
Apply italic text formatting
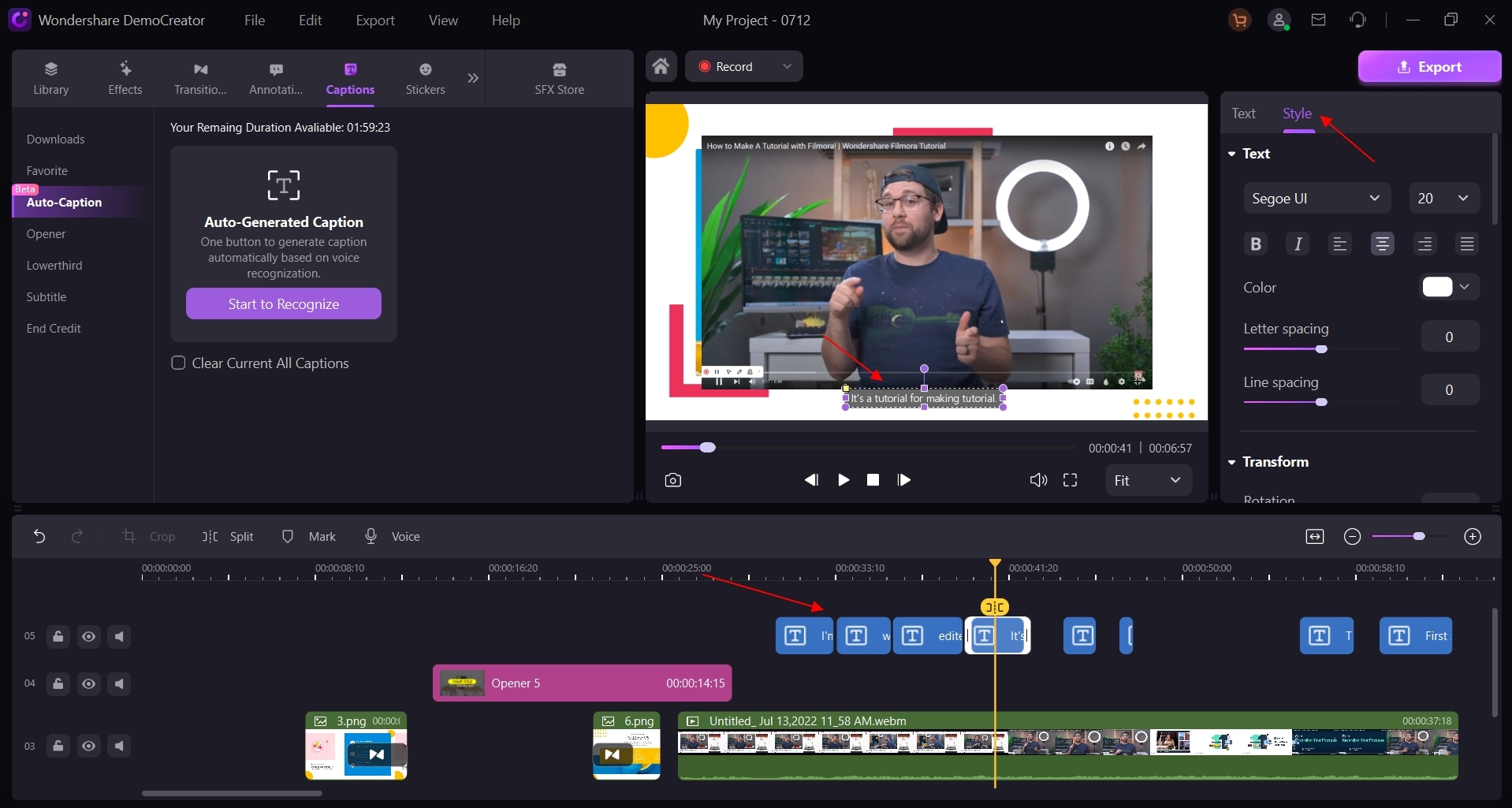point(1298,244)
